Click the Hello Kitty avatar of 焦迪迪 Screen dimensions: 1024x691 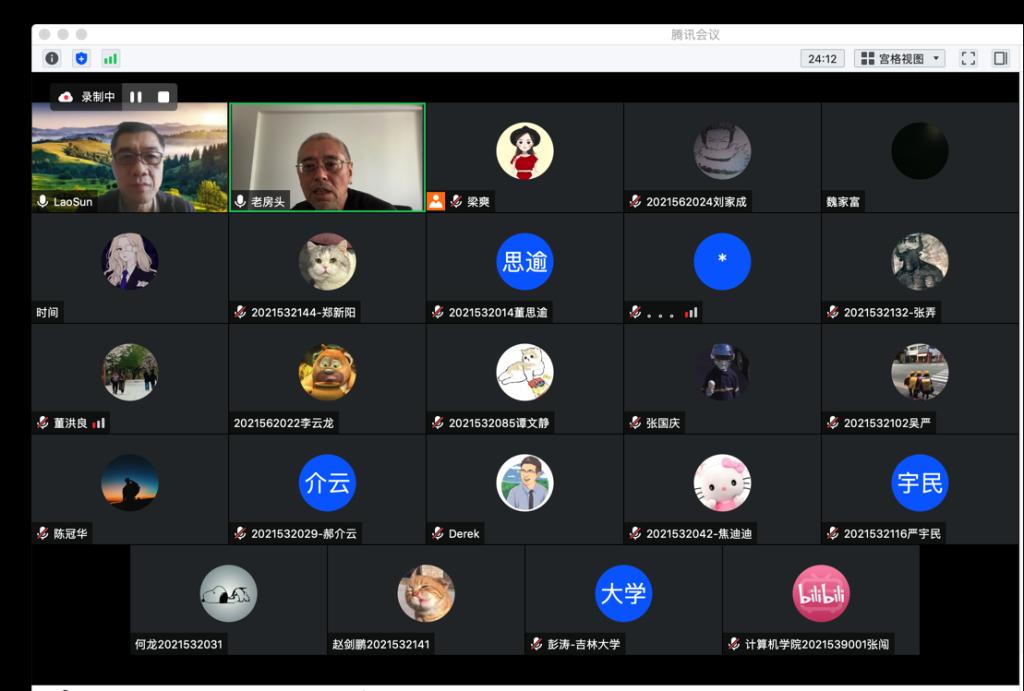coord(722,483)
